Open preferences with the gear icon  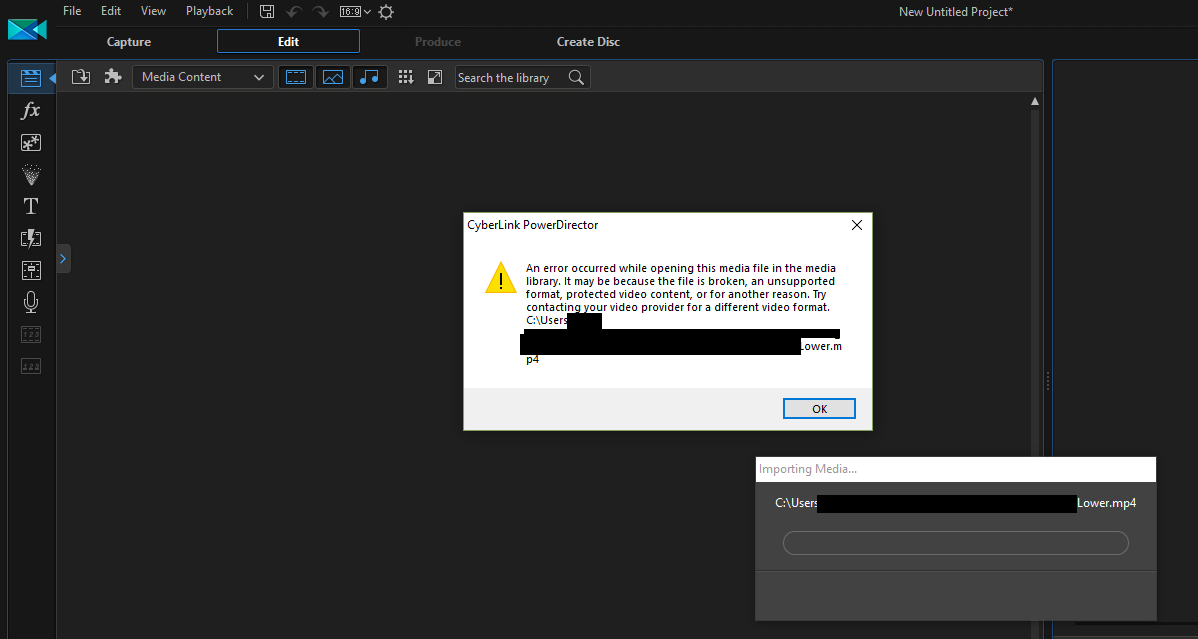(387, 11)
